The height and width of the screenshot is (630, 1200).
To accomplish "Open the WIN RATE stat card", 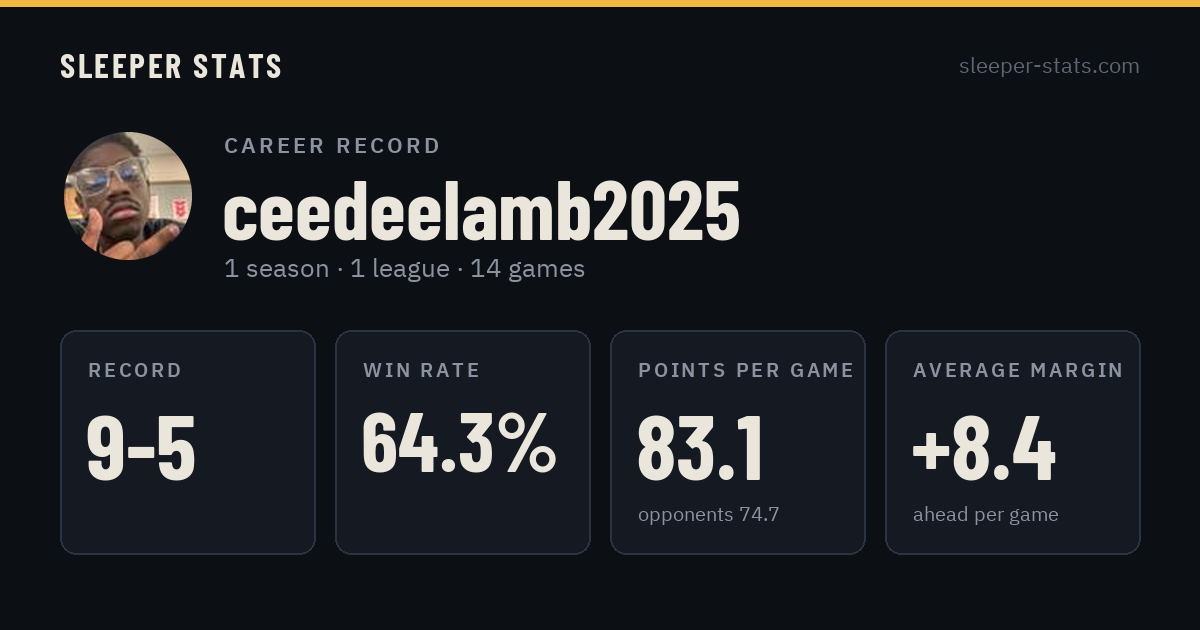I will pyautogui.click(x=463, y=442).
